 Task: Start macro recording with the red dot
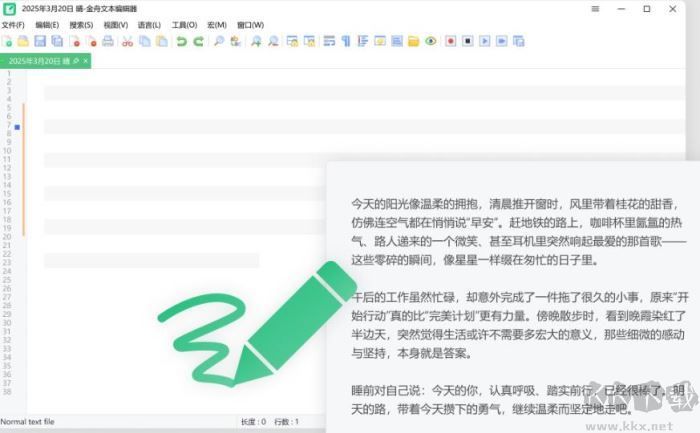[x=450, y=42]
